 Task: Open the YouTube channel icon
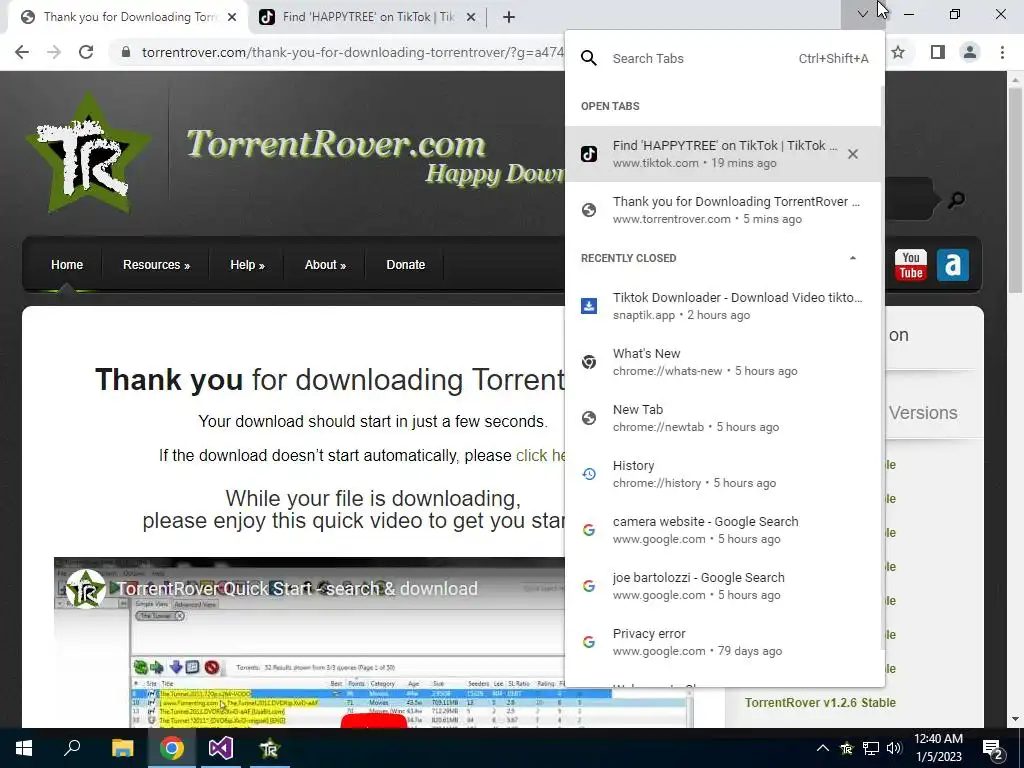click(910, 264)
